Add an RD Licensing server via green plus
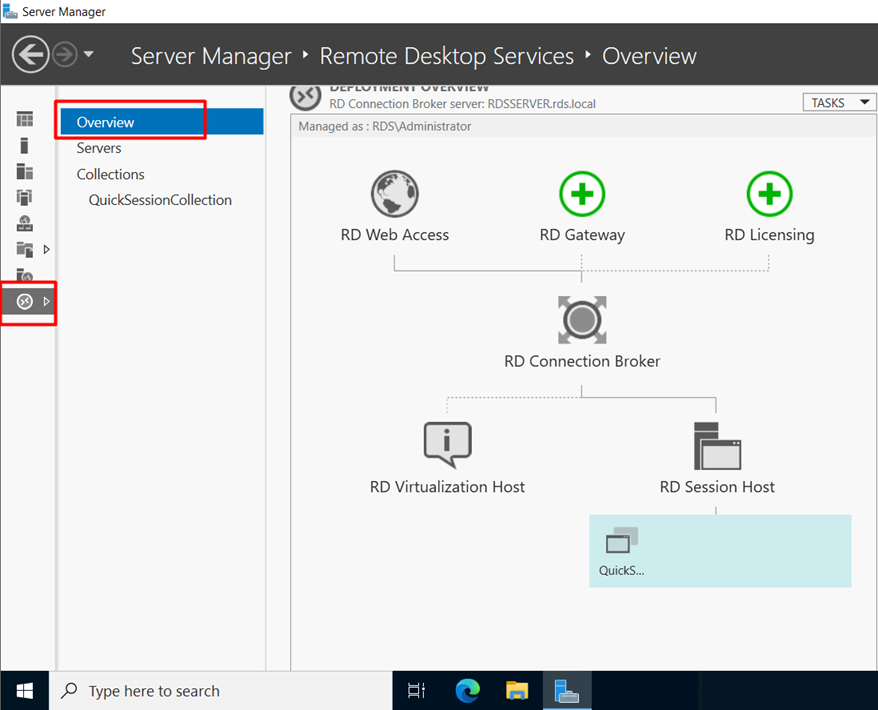The height and width of the screenshot is (710, 878). pos(769,194)
